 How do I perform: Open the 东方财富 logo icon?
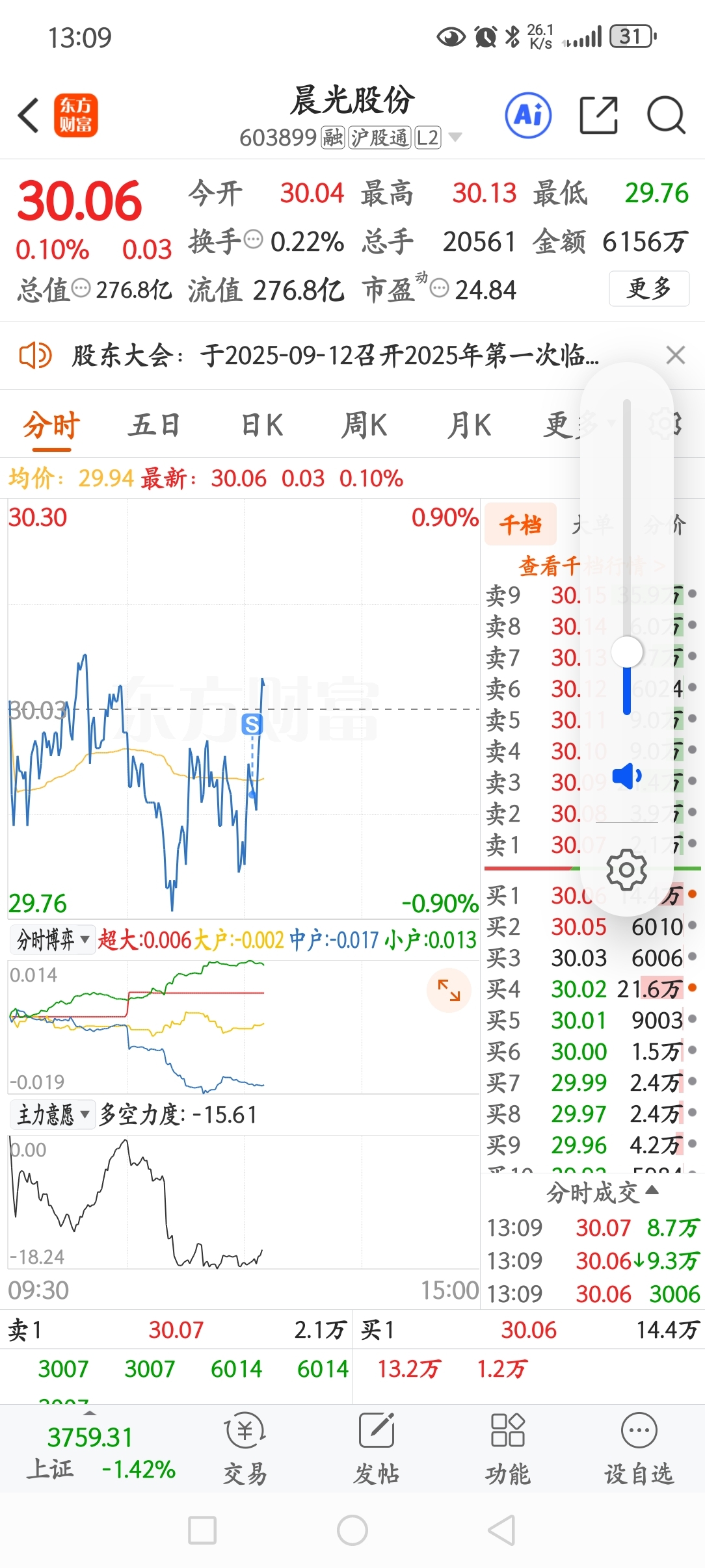click(x=75, y=115)
